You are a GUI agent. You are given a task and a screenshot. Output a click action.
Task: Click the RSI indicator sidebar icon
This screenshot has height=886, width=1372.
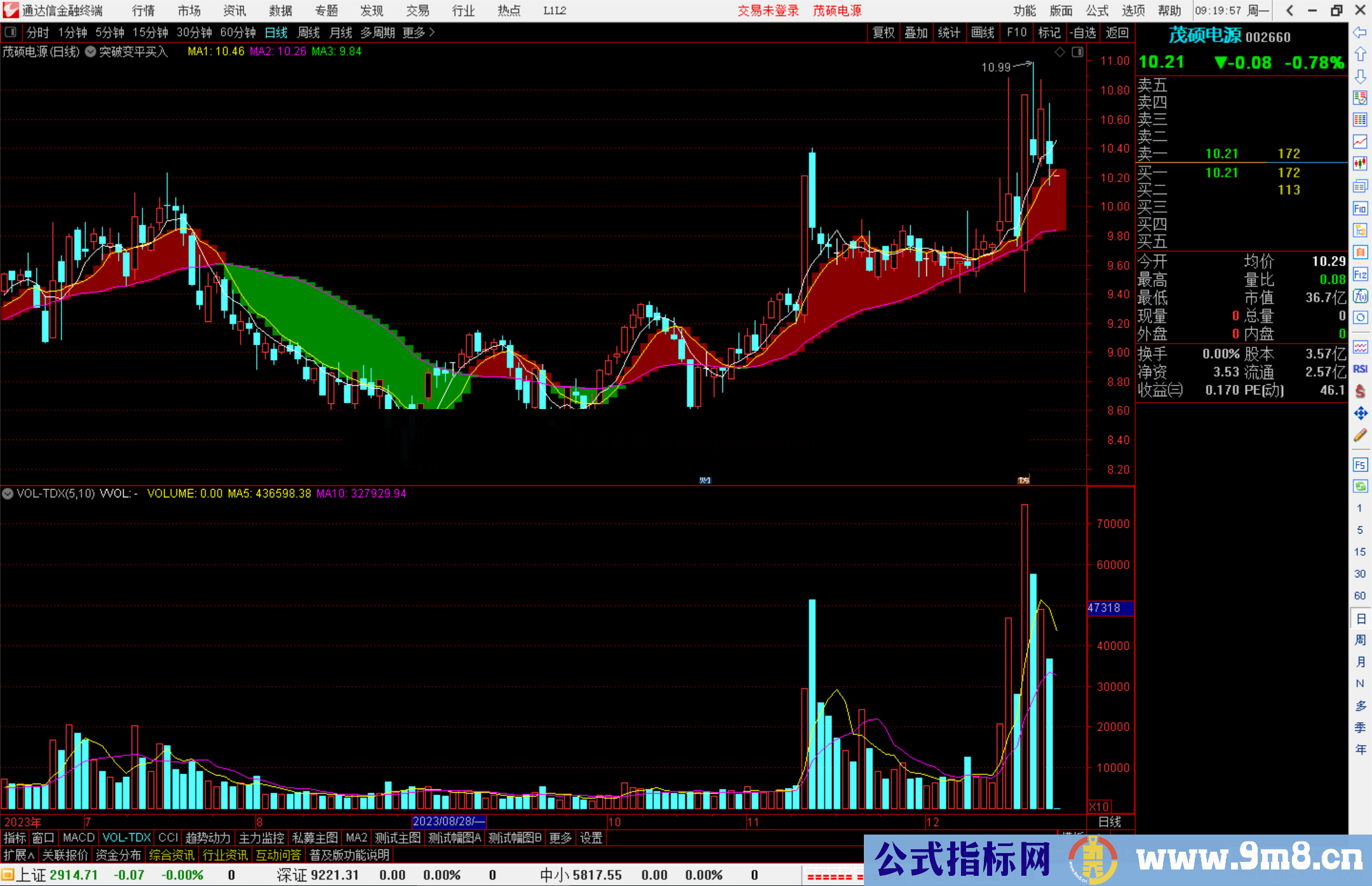click(1360, 369)
